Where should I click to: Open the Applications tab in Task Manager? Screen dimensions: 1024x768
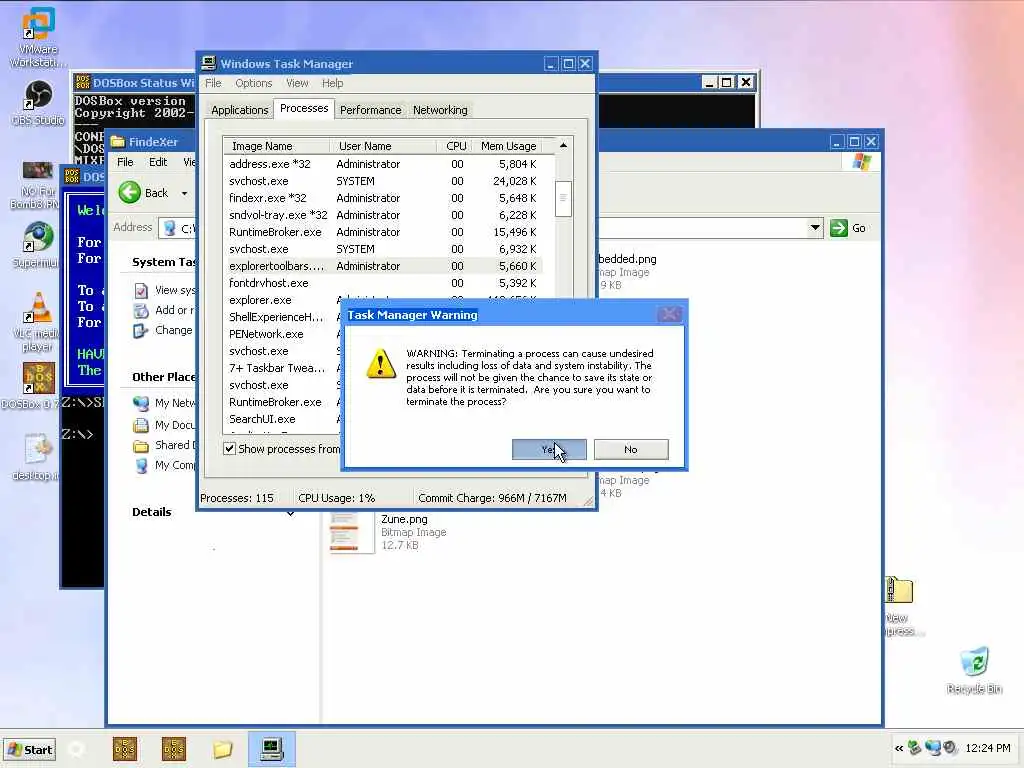(240, 110)
